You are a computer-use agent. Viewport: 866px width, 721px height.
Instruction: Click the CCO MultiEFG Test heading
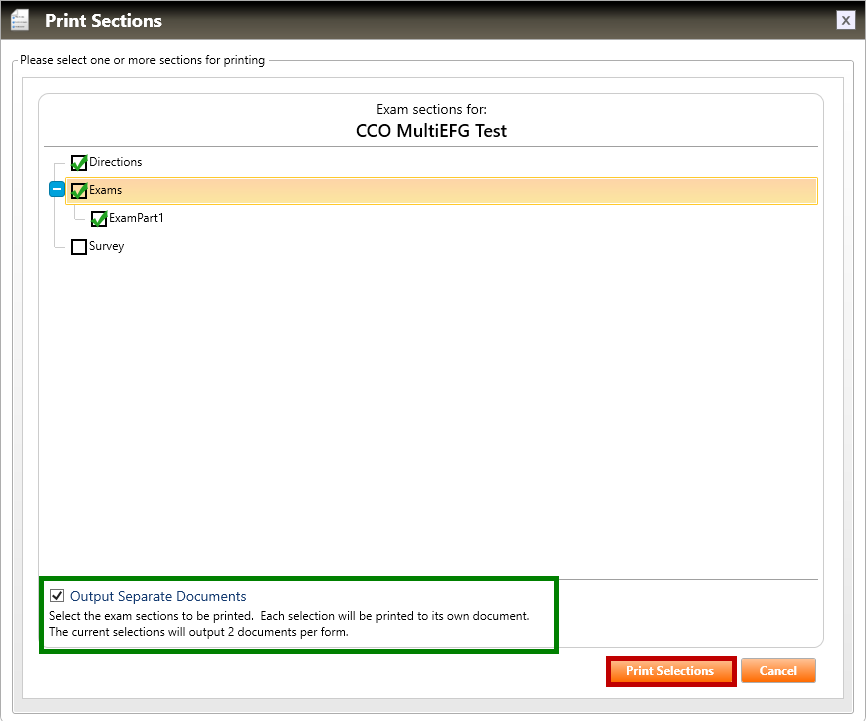pyautogui.click(x=431, y=131)
